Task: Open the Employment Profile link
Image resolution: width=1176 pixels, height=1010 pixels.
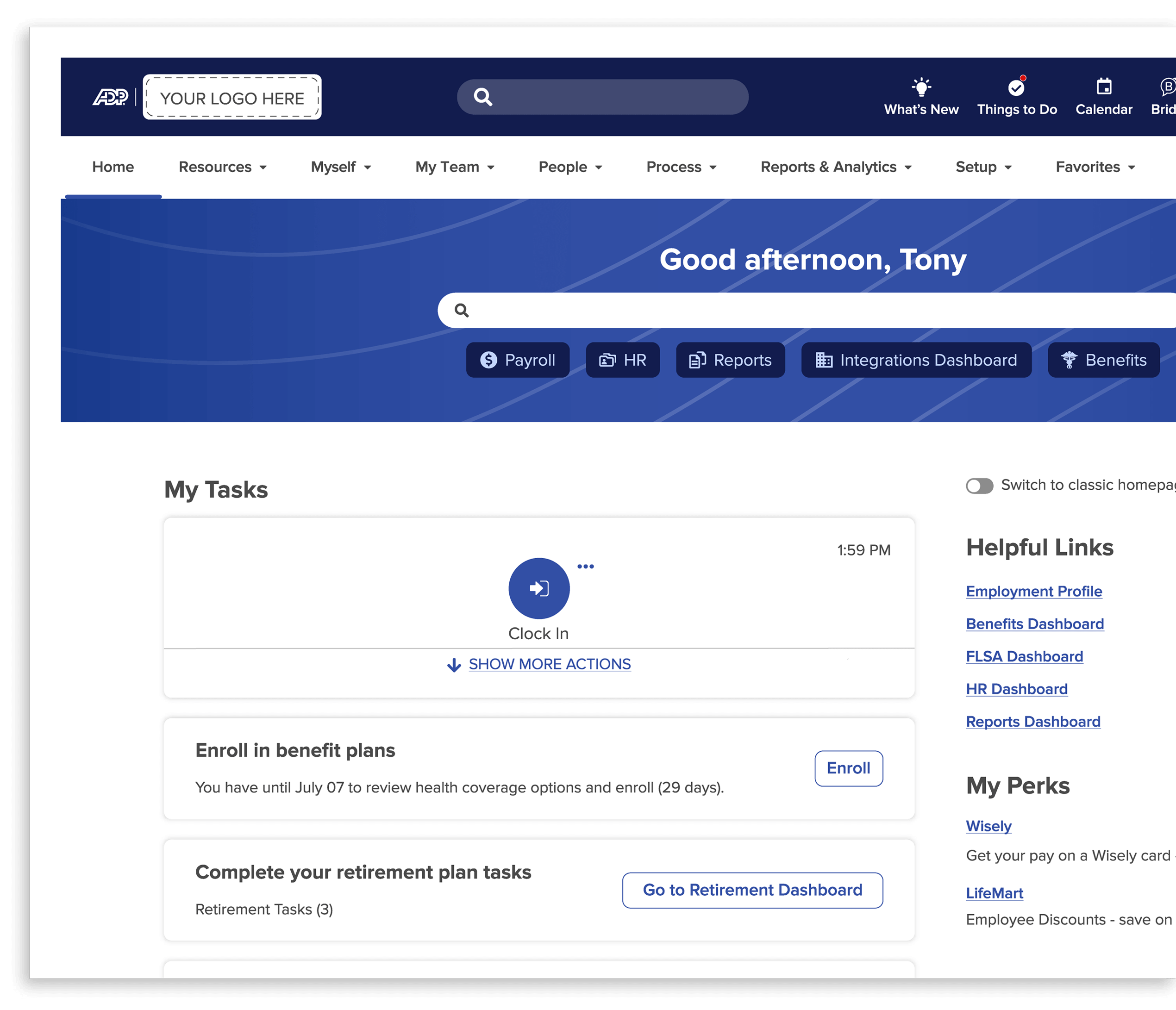Action: [x=1033, y=591]
